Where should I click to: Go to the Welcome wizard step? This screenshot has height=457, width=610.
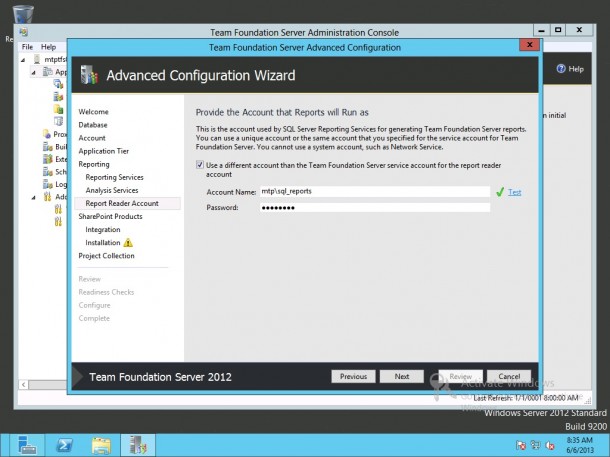(x=93, y=112)
